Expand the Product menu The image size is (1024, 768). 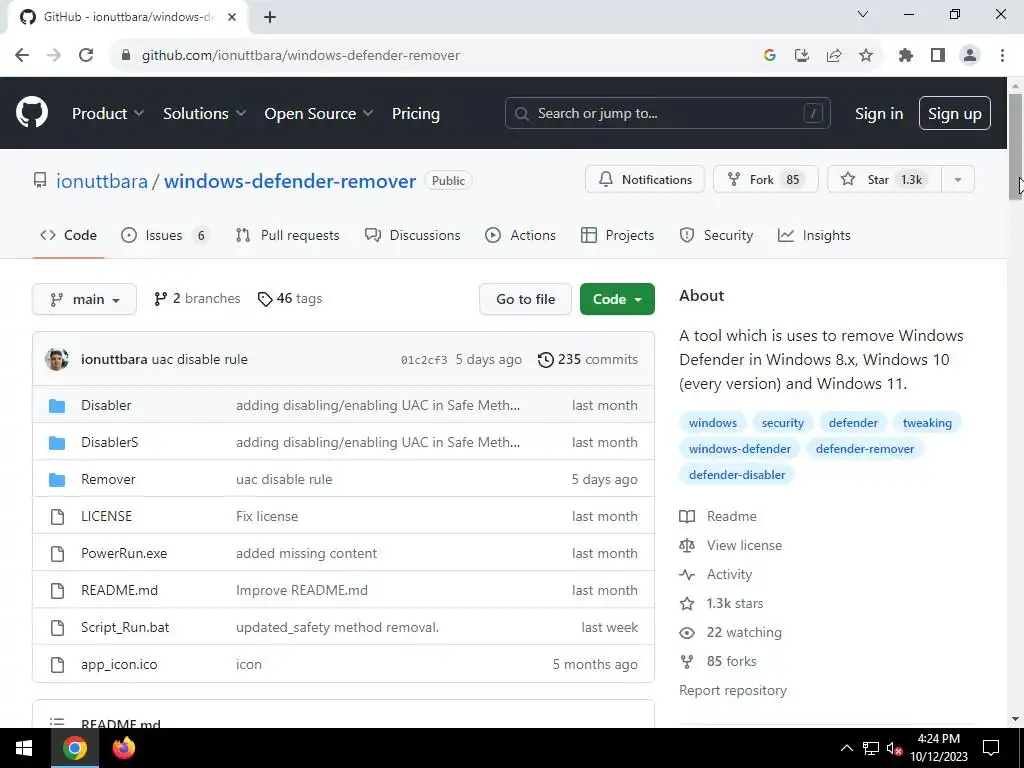click(108, 114)
